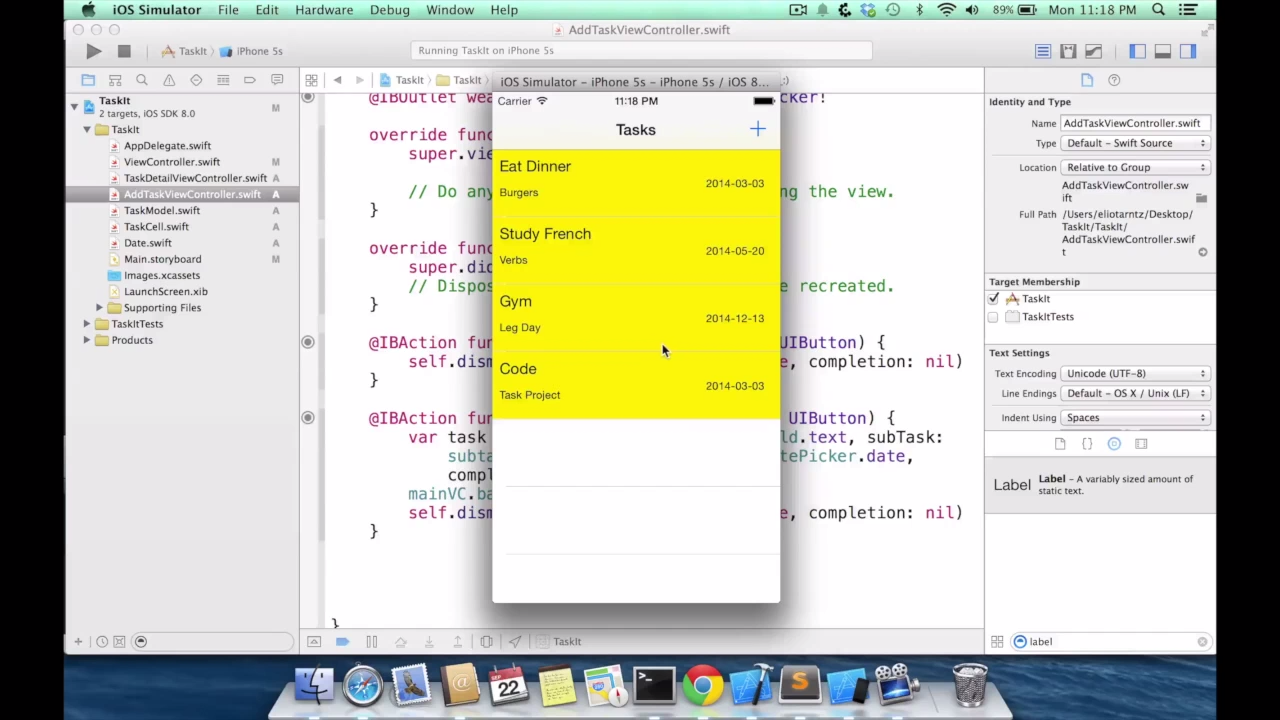
Task: Open the Debug navigator icon
Action: 223,80
